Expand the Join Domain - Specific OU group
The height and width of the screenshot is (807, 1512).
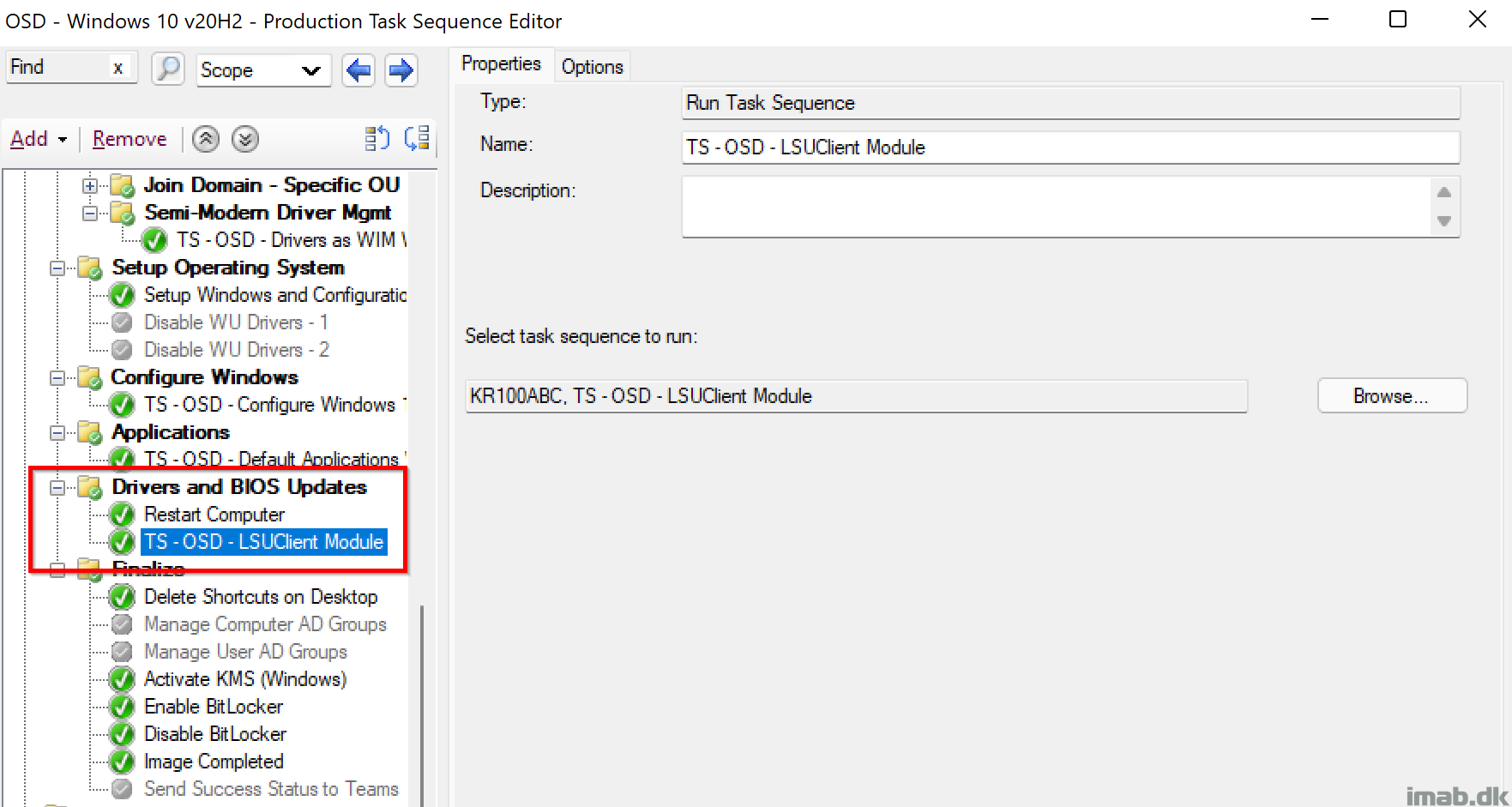coord(90,185)
